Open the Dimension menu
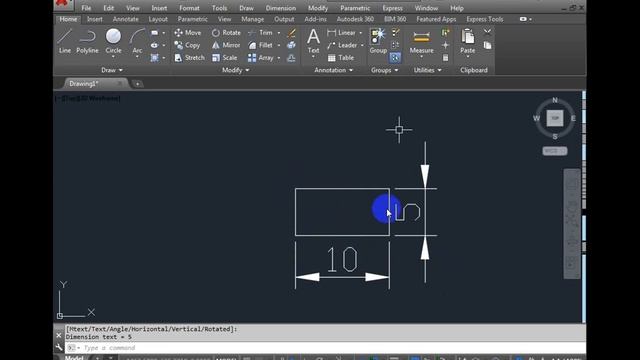 pyautogui.click(x=281, y=8)
